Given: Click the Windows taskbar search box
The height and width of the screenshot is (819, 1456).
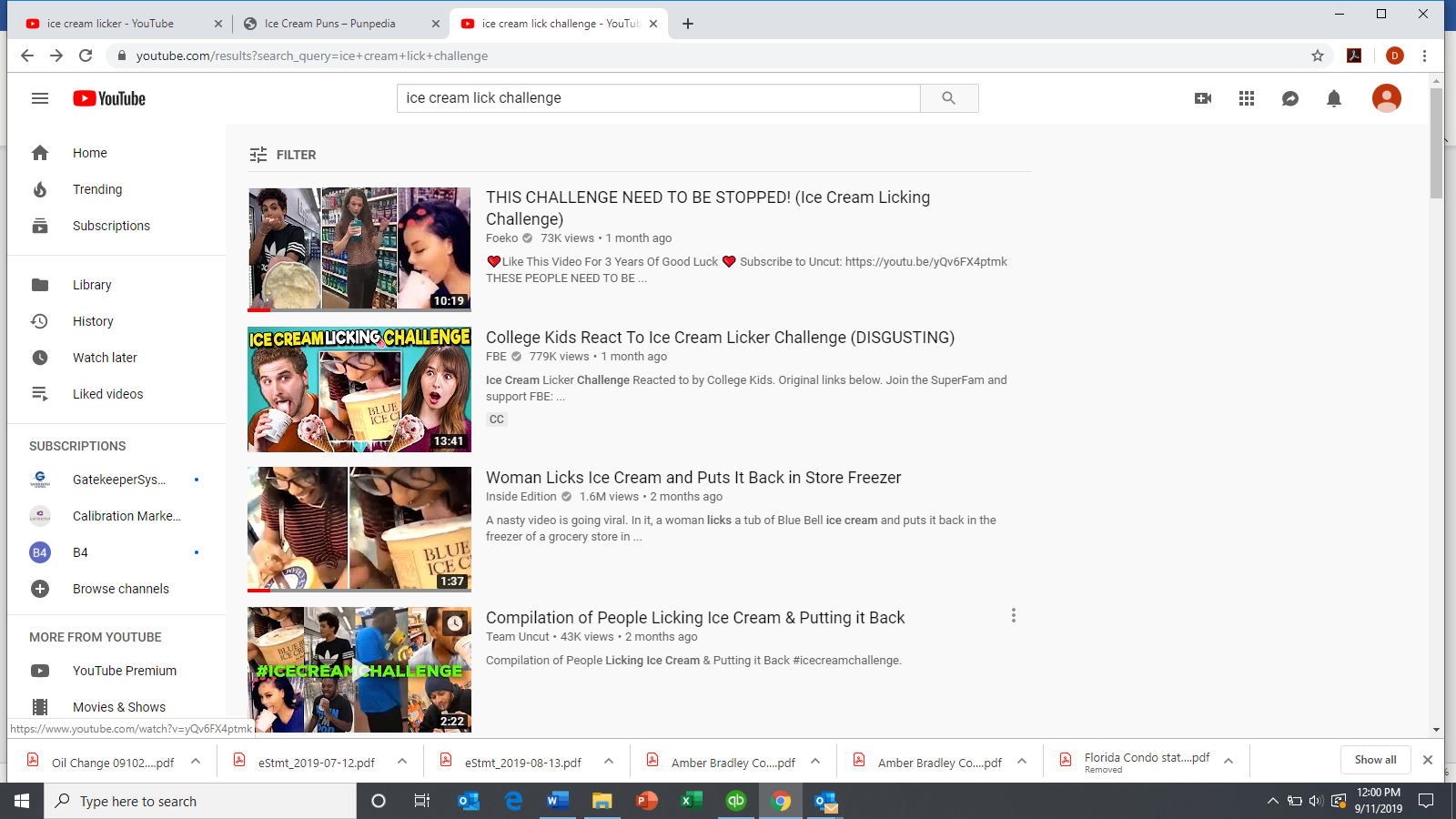Looking at the screenshot, I should click(x=200, y=801).
